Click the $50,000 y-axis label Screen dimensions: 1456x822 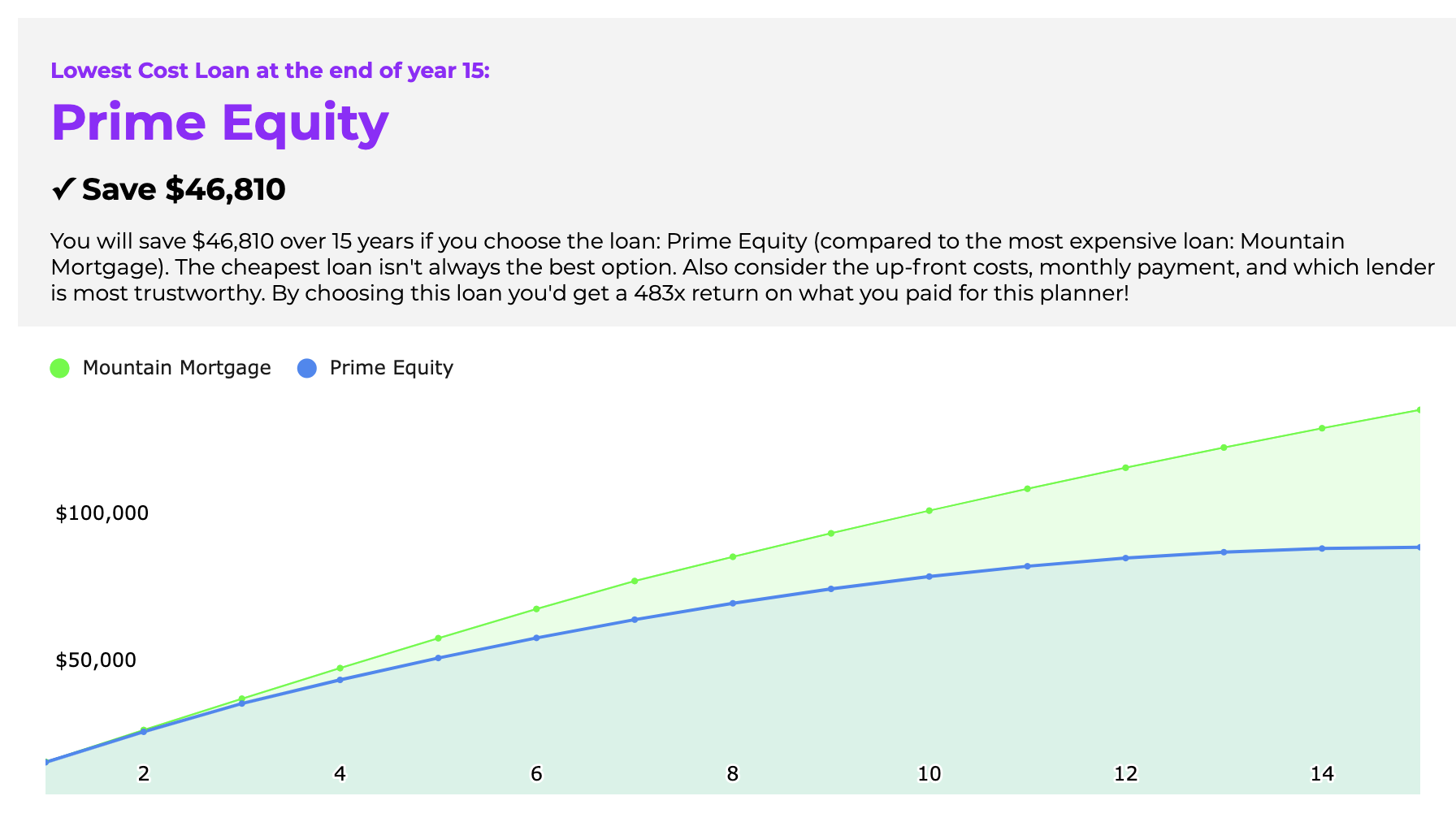[96, 660]
